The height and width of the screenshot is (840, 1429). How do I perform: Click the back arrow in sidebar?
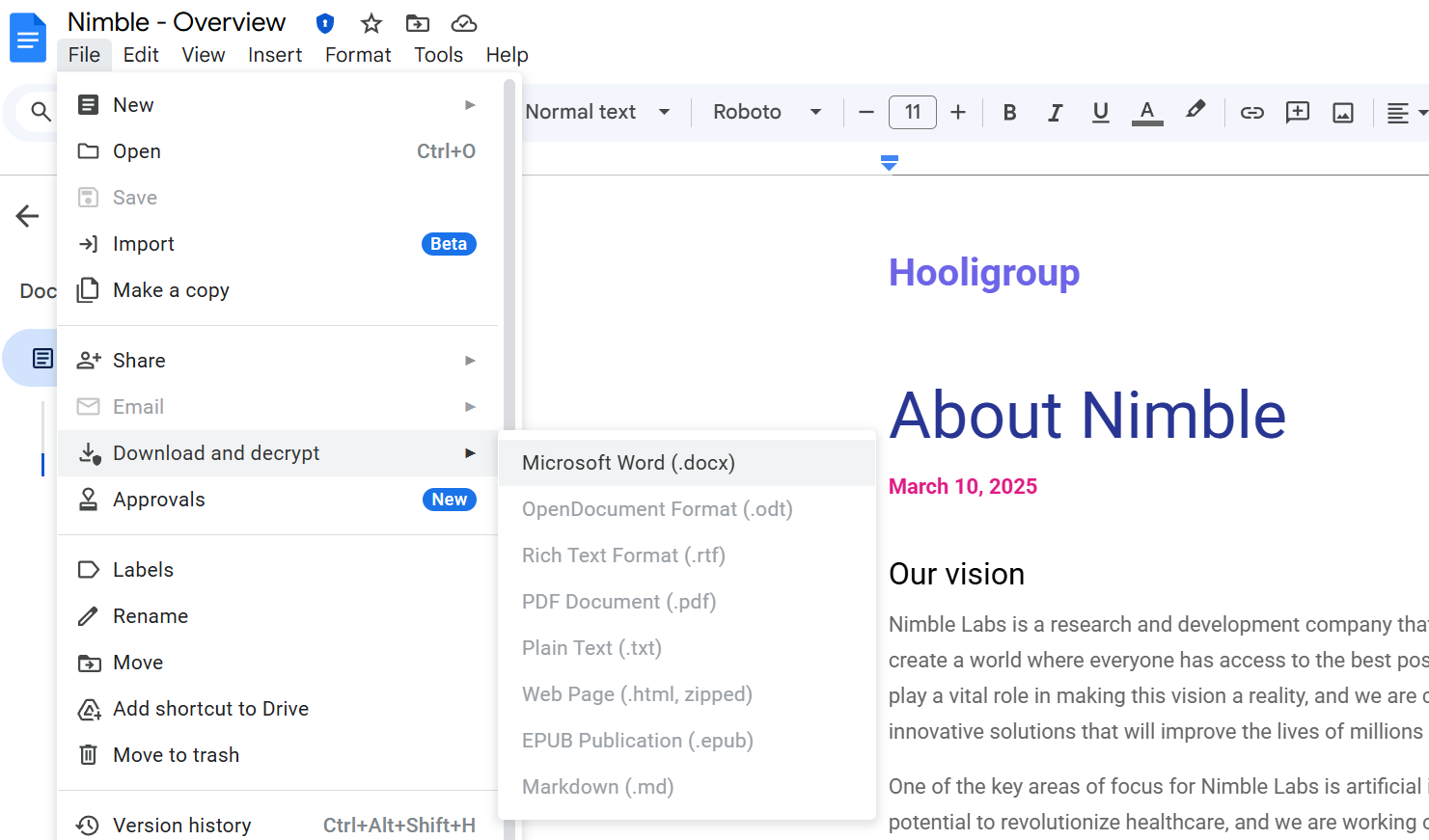(27, 216)
